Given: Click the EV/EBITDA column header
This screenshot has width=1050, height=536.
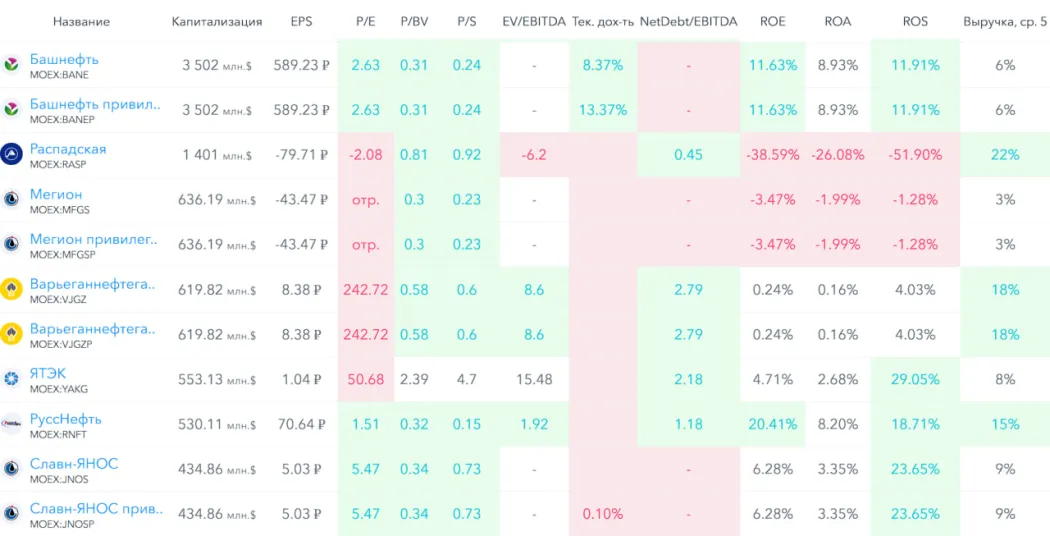Looking at the screenshot, I should (x=533, y=21).
